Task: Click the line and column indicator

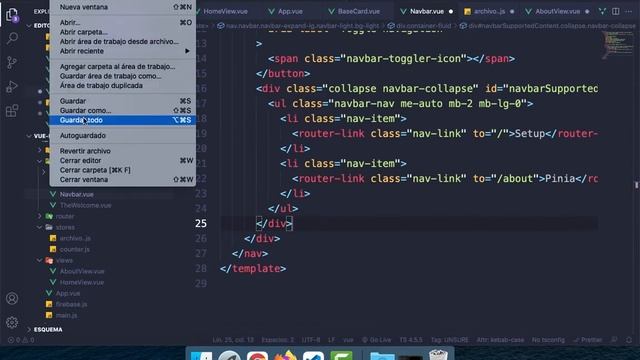Action: (x=233, y=340)
